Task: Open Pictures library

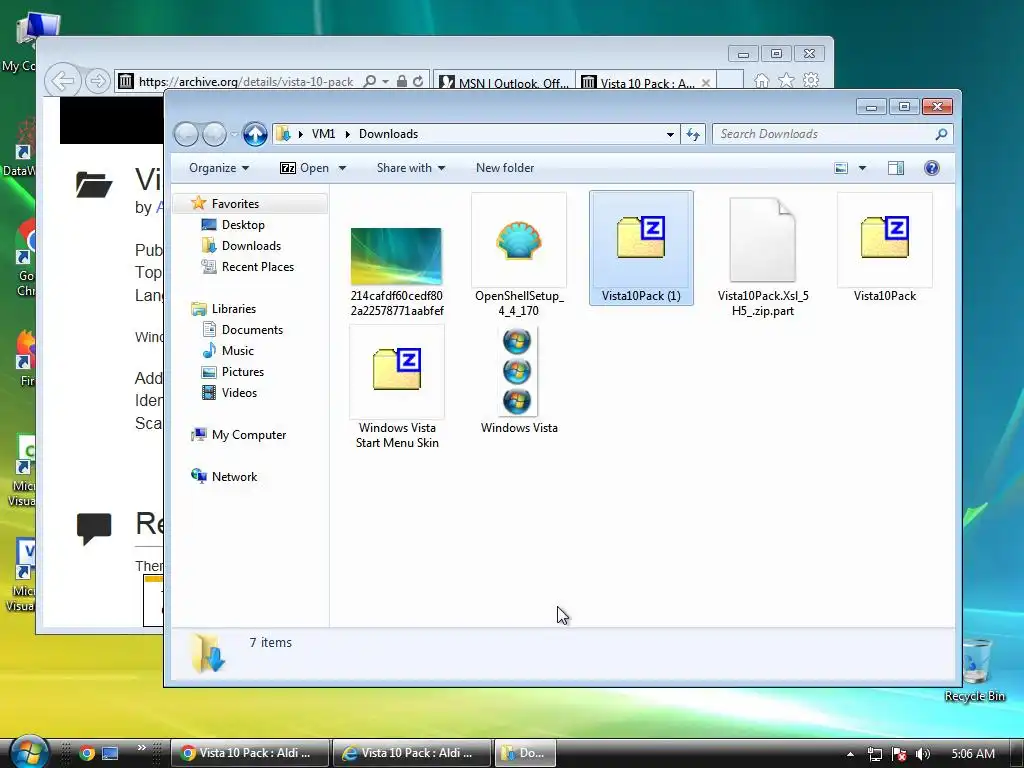Action: (243, 372)
